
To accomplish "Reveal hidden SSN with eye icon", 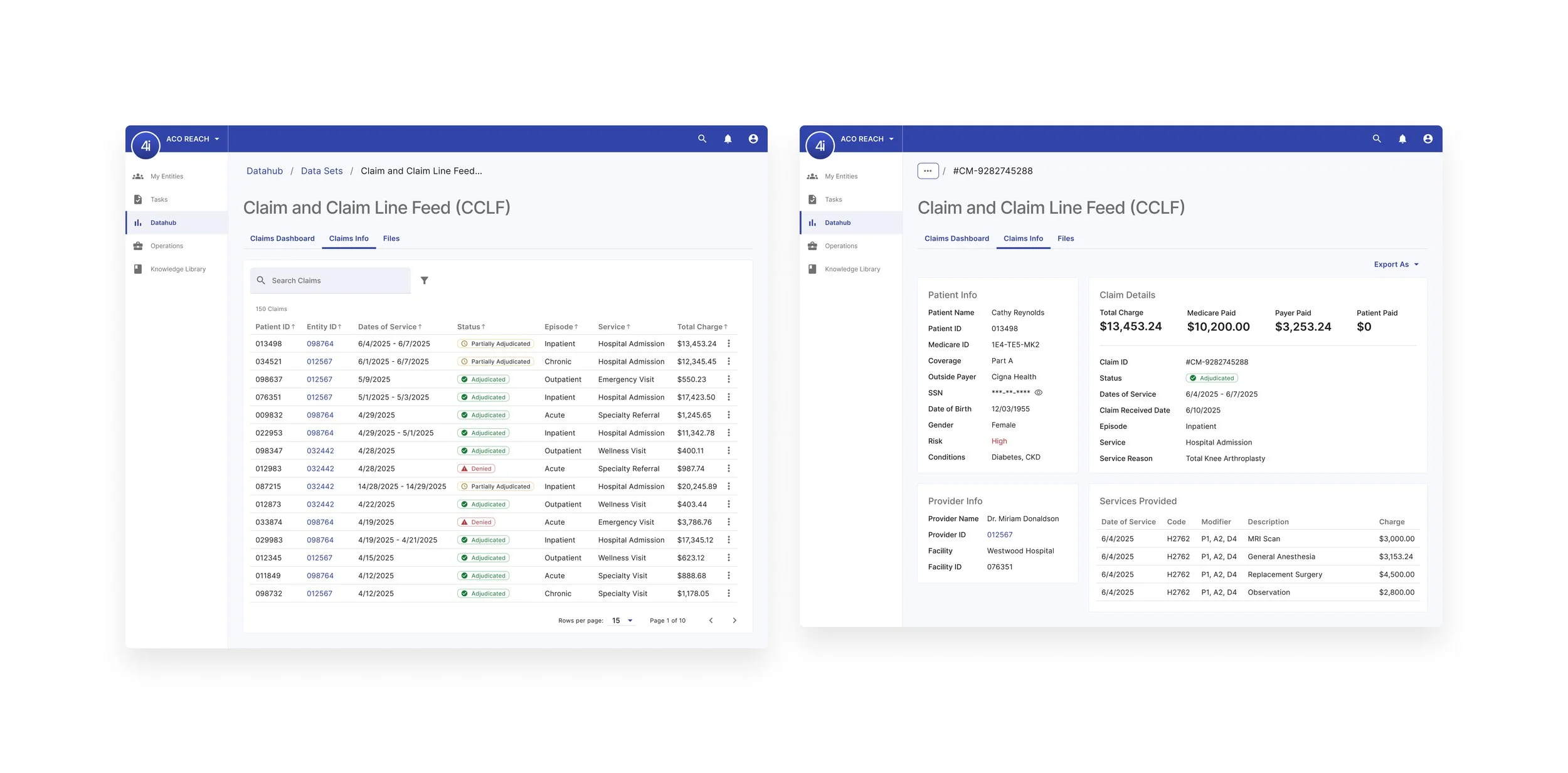I will click(1038, 392).
